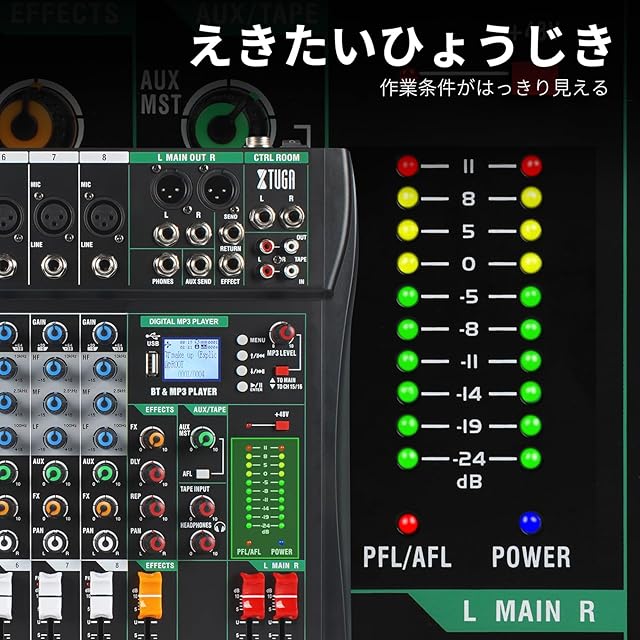Click the channel 7 LINE jack
The height and width of the screenshot is (640, 640).
[54, 266]
